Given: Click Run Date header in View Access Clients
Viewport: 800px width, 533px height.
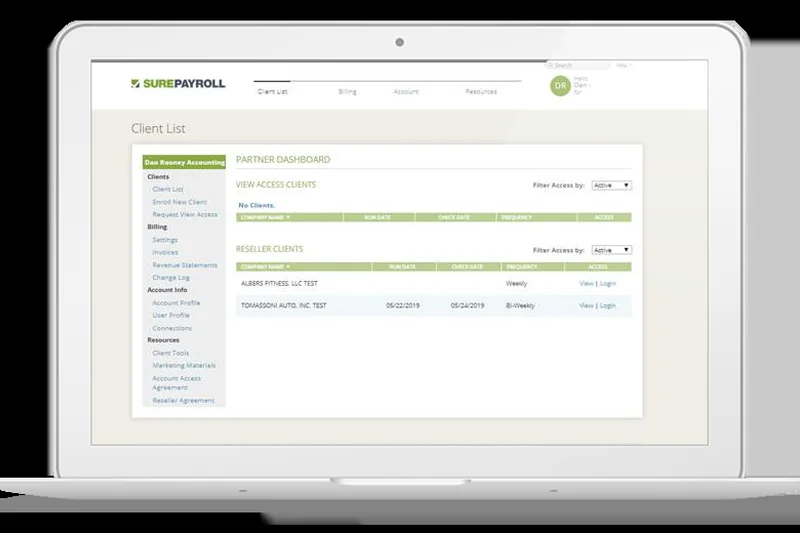Looking at the screenshot, I should pyautogui.click(x=377, y=218).
